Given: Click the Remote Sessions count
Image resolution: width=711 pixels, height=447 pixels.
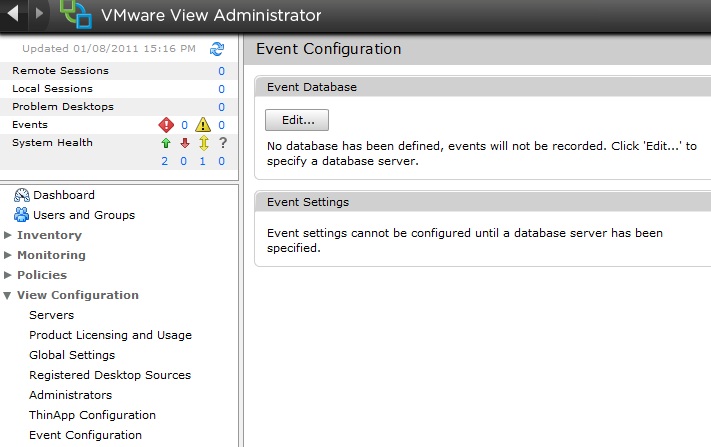Looking at the screenshot, I should (221, 71).
